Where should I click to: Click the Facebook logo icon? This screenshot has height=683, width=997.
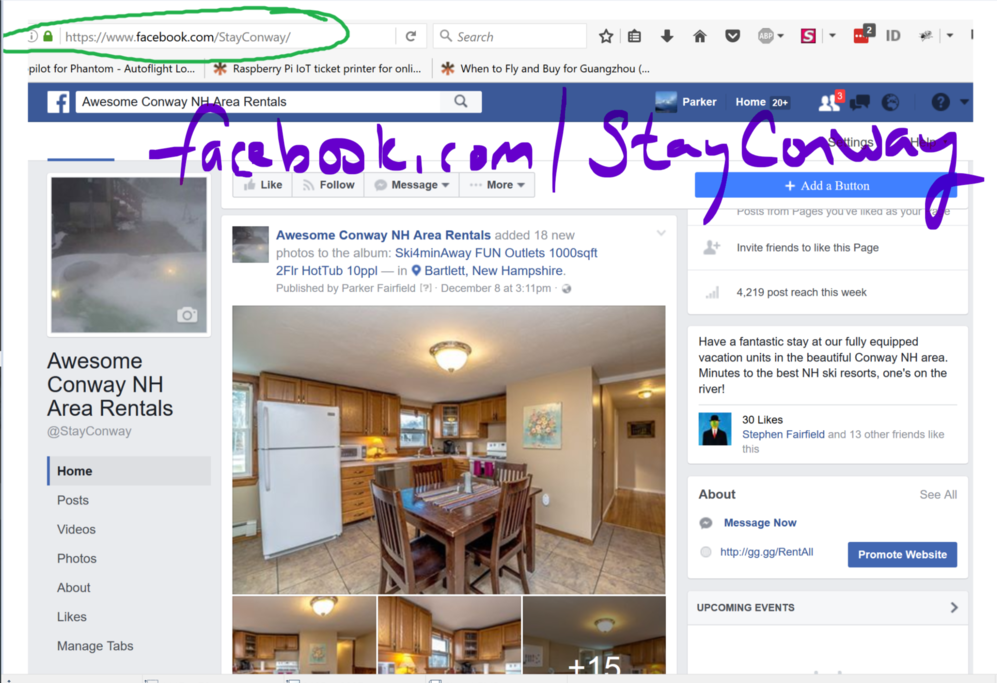tap(58, 102)
